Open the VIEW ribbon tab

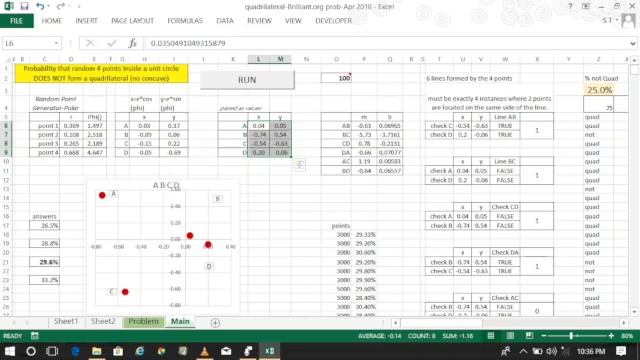click(x=293, y=21)
